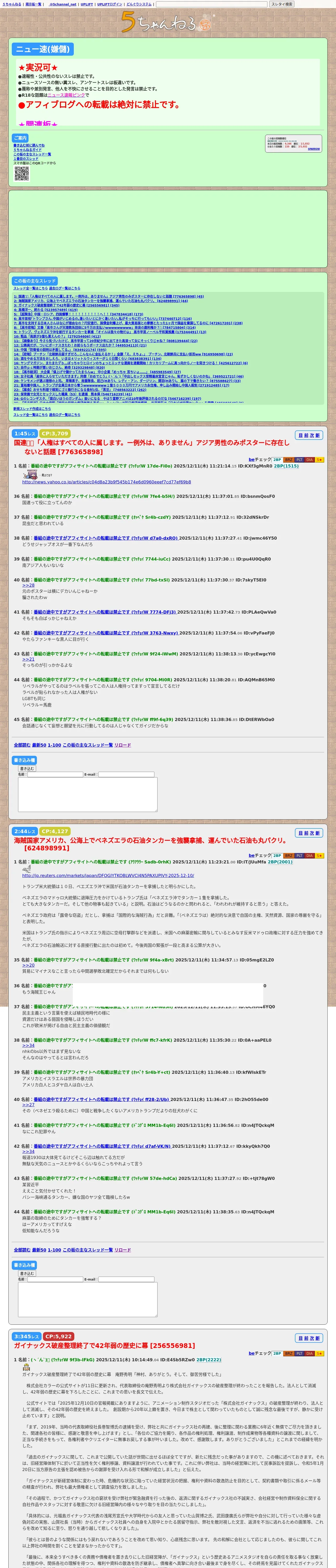Click BRZ badge in the 人権 thread header

click(x=289, y=460)
